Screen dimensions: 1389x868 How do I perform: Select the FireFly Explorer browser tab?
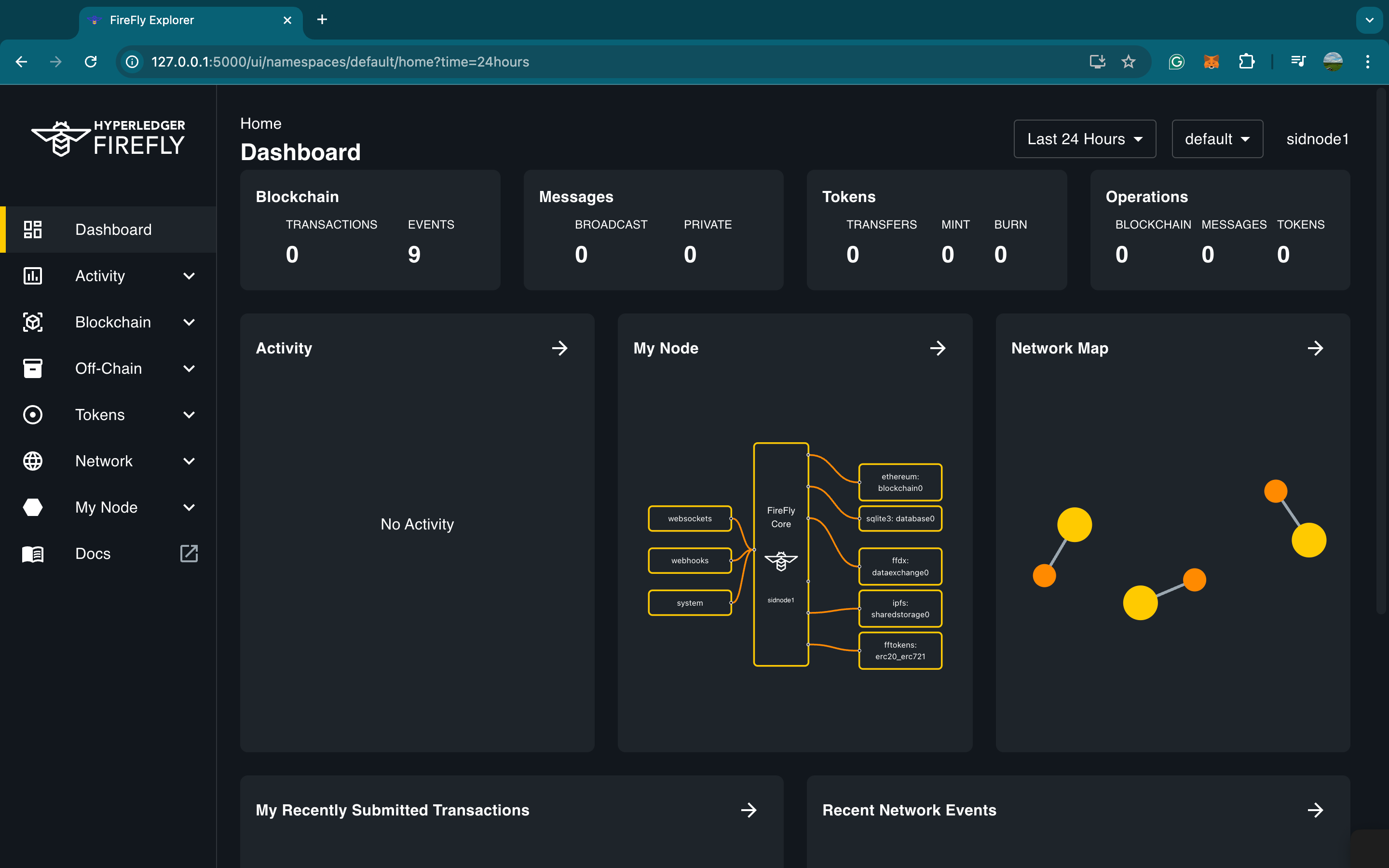pos(190,20)
